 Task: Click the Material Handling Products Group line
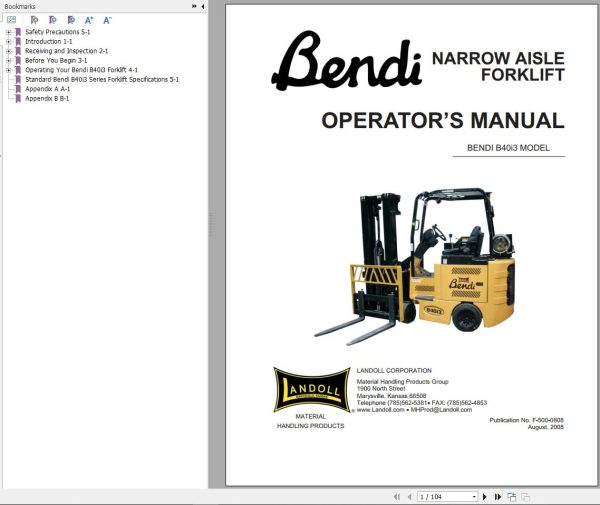pyautogui.click(x=402, y=382)
